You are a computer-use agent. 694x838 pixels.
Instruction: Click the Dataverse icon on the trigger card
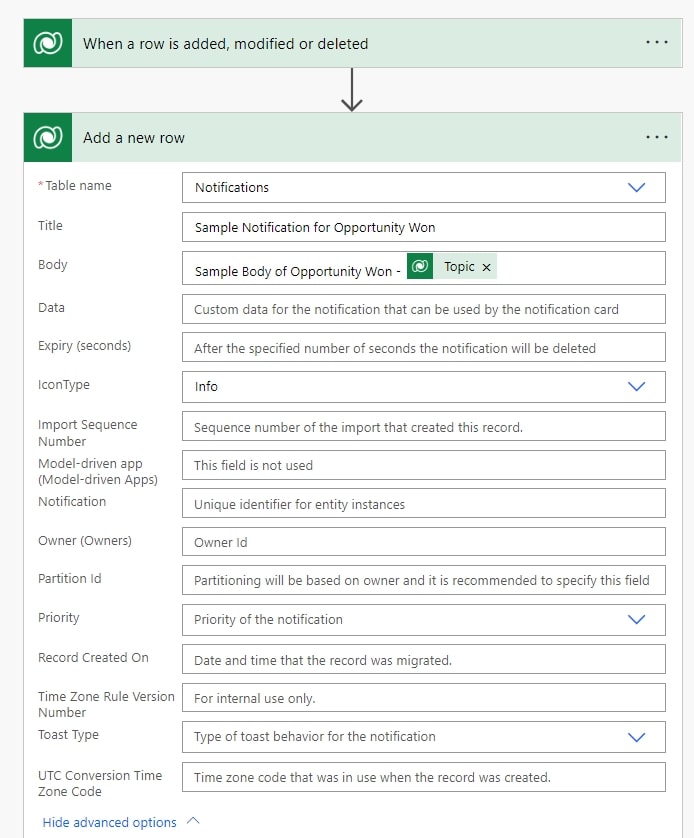pos(47,42)
